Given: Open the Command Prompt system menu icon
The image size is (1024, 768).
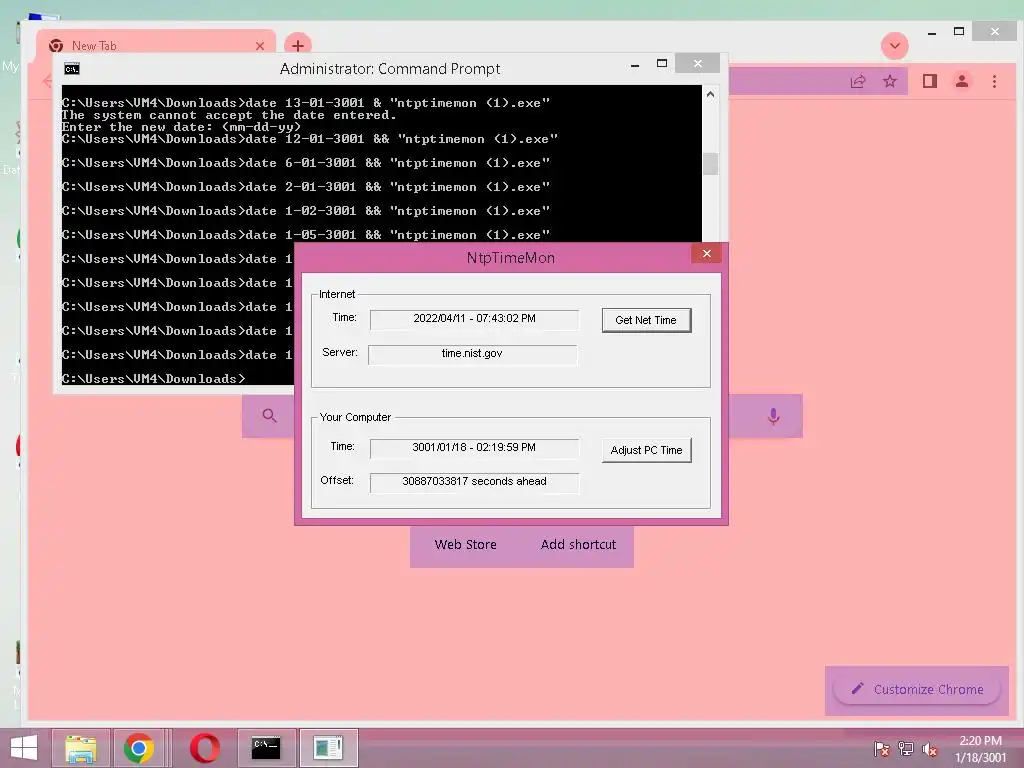Looking at the screenshot, I should point(72,69).
